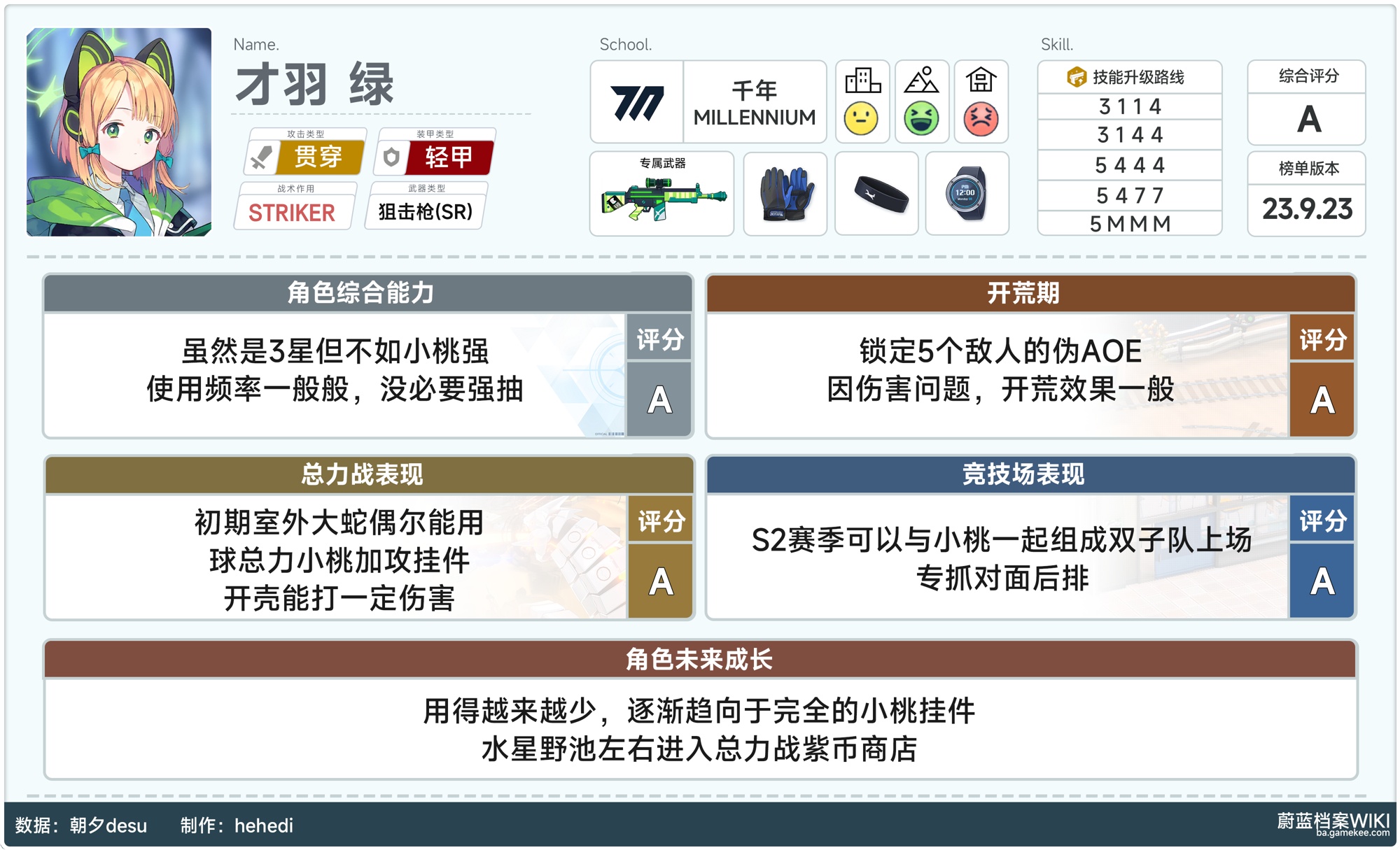Click the blue gloves equipment icon
This screenshot has width=1400, height=850.
click(x=786, y=194)
